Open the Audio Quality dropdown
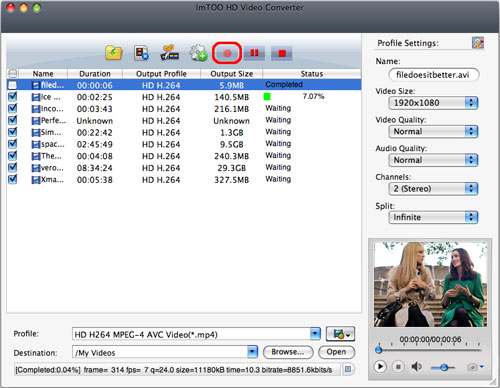 [433, 160]
